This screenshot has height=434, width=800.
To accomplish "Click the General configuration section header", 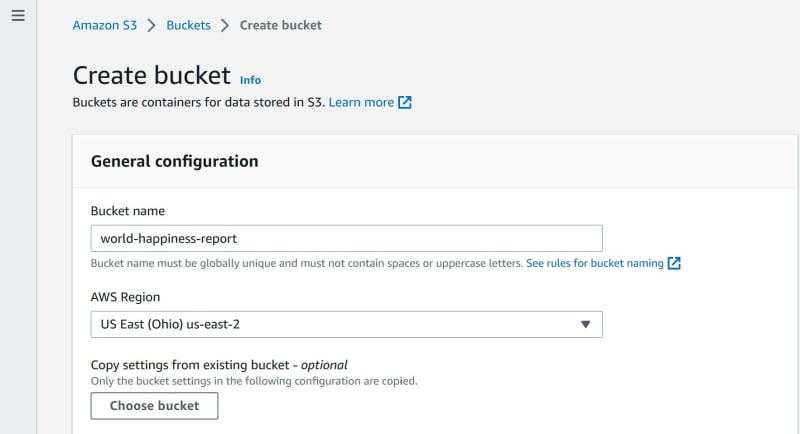I will [x=174, y=161].
